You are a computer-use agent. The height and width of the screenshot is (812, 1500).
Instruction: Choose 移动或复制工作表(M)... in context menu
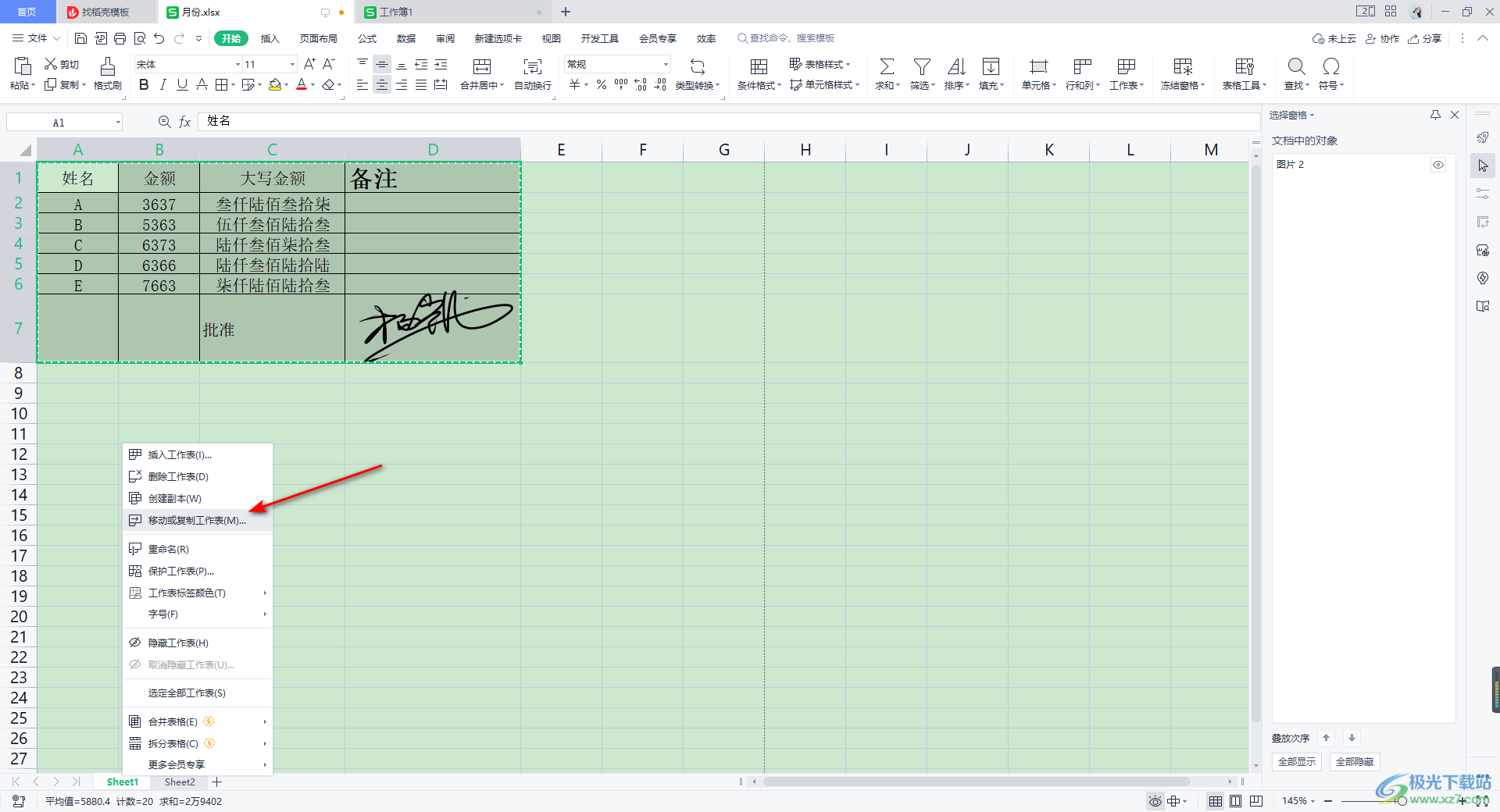[x=198, y=520]
